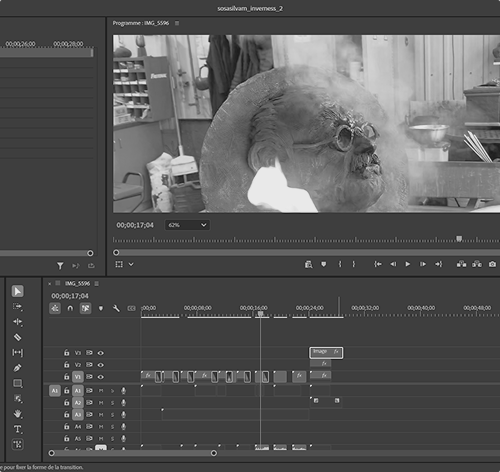Select the Type tool
Image resolution: width=500 pixels, height=472 pixels.
pyautogui.click(x=18, y=429)
